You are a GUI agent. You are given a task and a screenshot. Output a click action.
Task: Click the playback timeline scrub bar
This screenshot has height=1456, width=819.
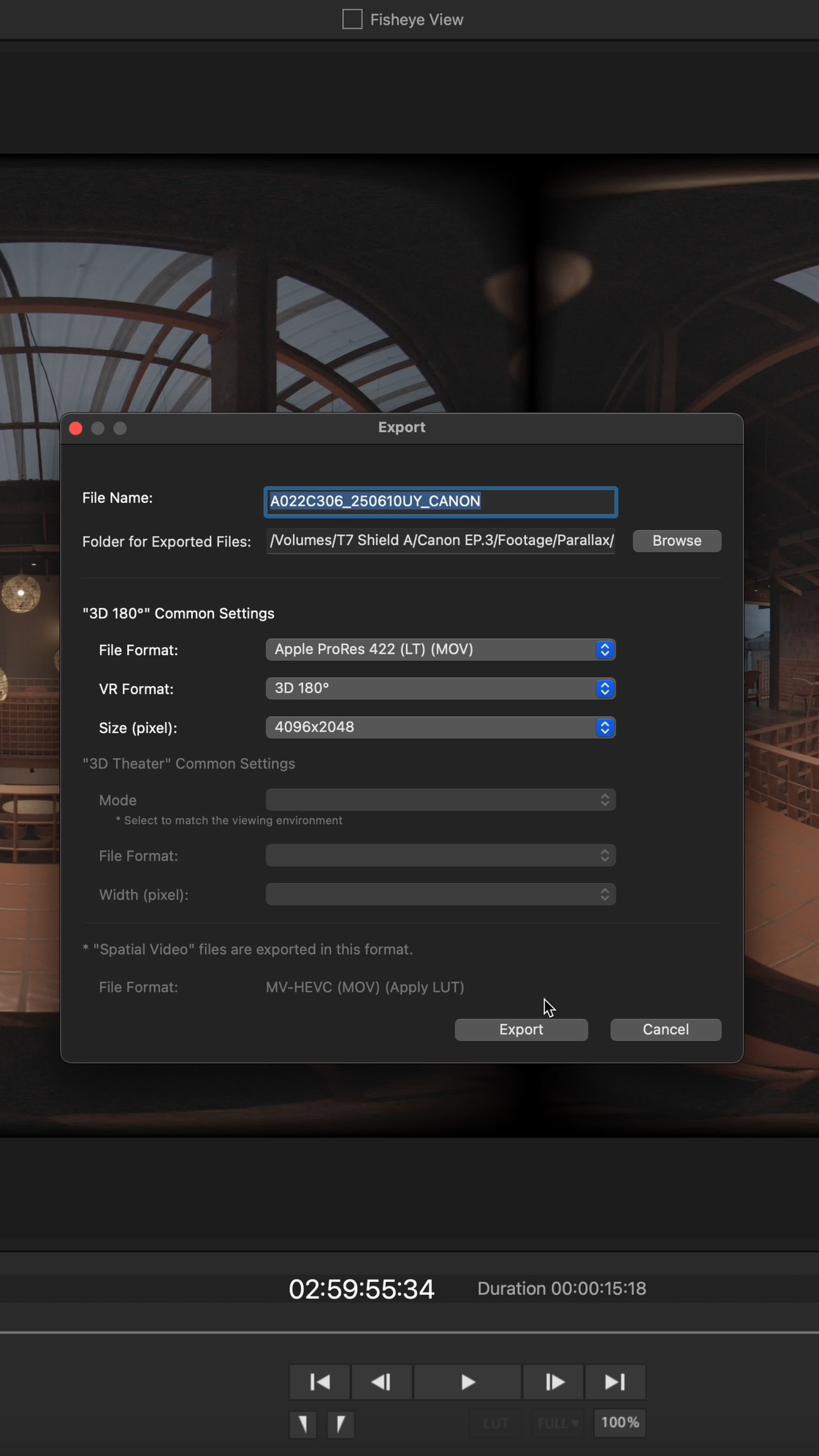[x=409, y=1332]
